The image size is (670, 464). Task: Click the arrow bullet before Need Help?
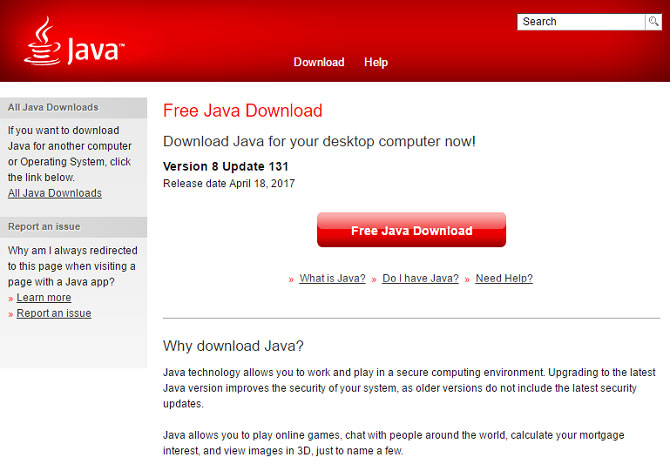coord(467,280)
